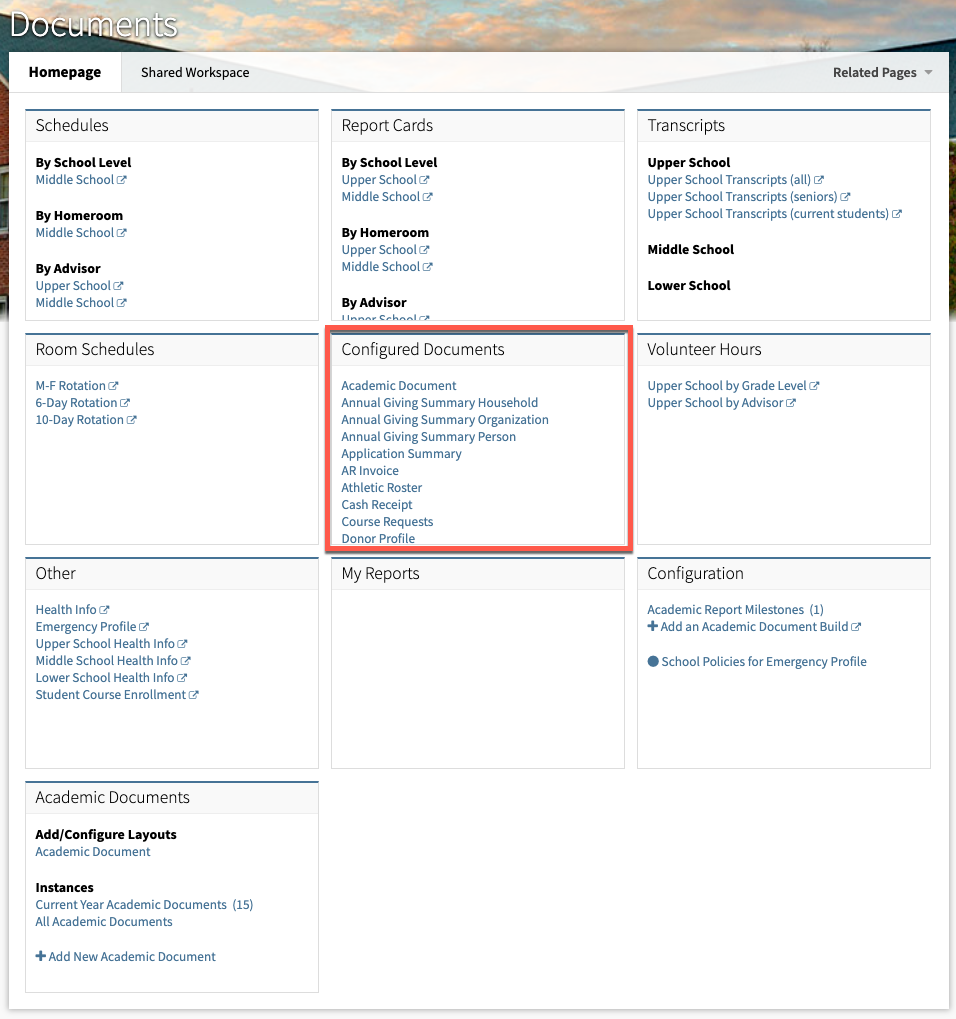Click the external link icon beside Health Info
This screenshot has height=1019, width=956.
[105, 608]
